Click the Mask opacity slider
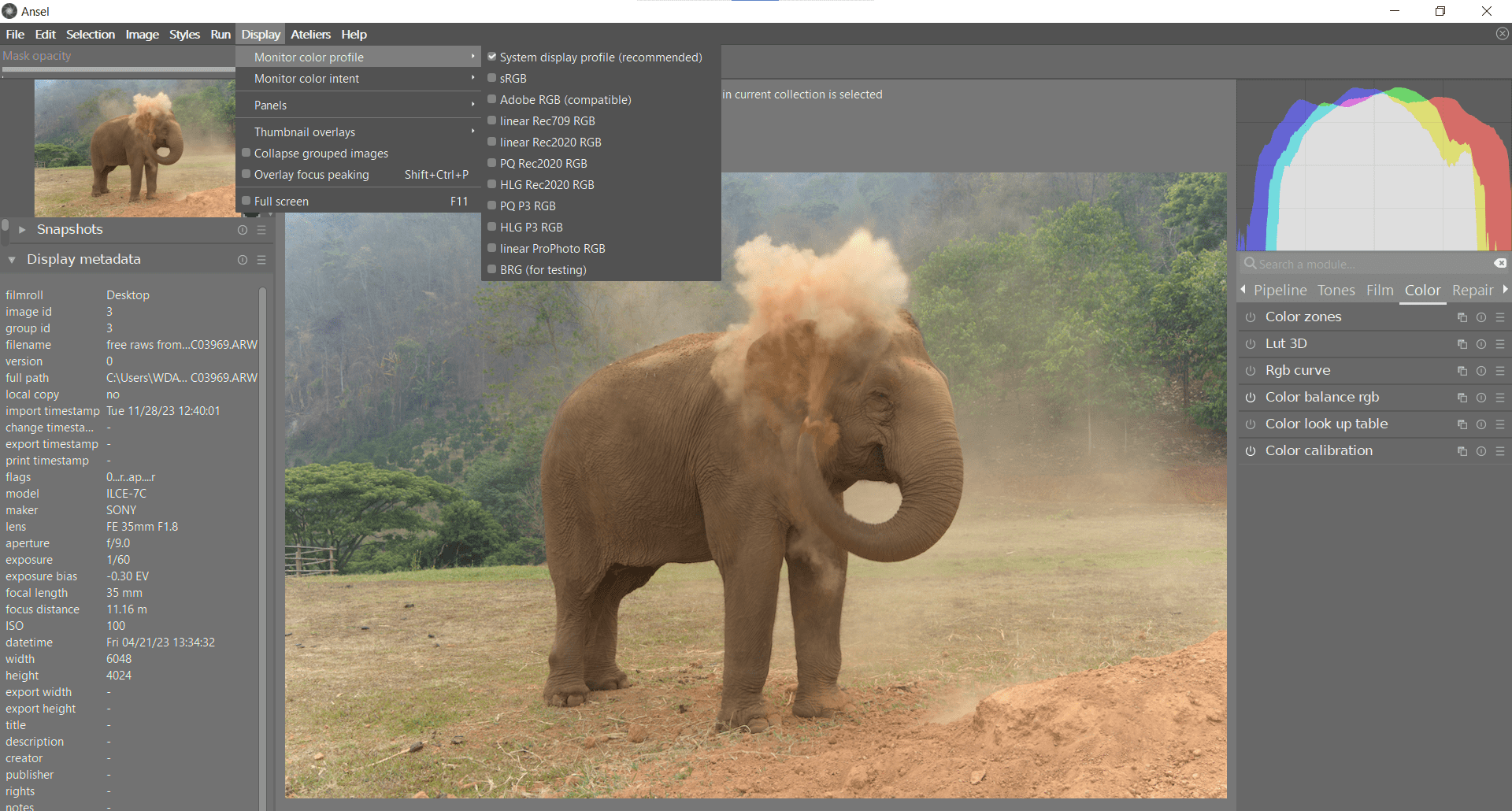This screenshot has height=811, width=1512. coord(118,70)
